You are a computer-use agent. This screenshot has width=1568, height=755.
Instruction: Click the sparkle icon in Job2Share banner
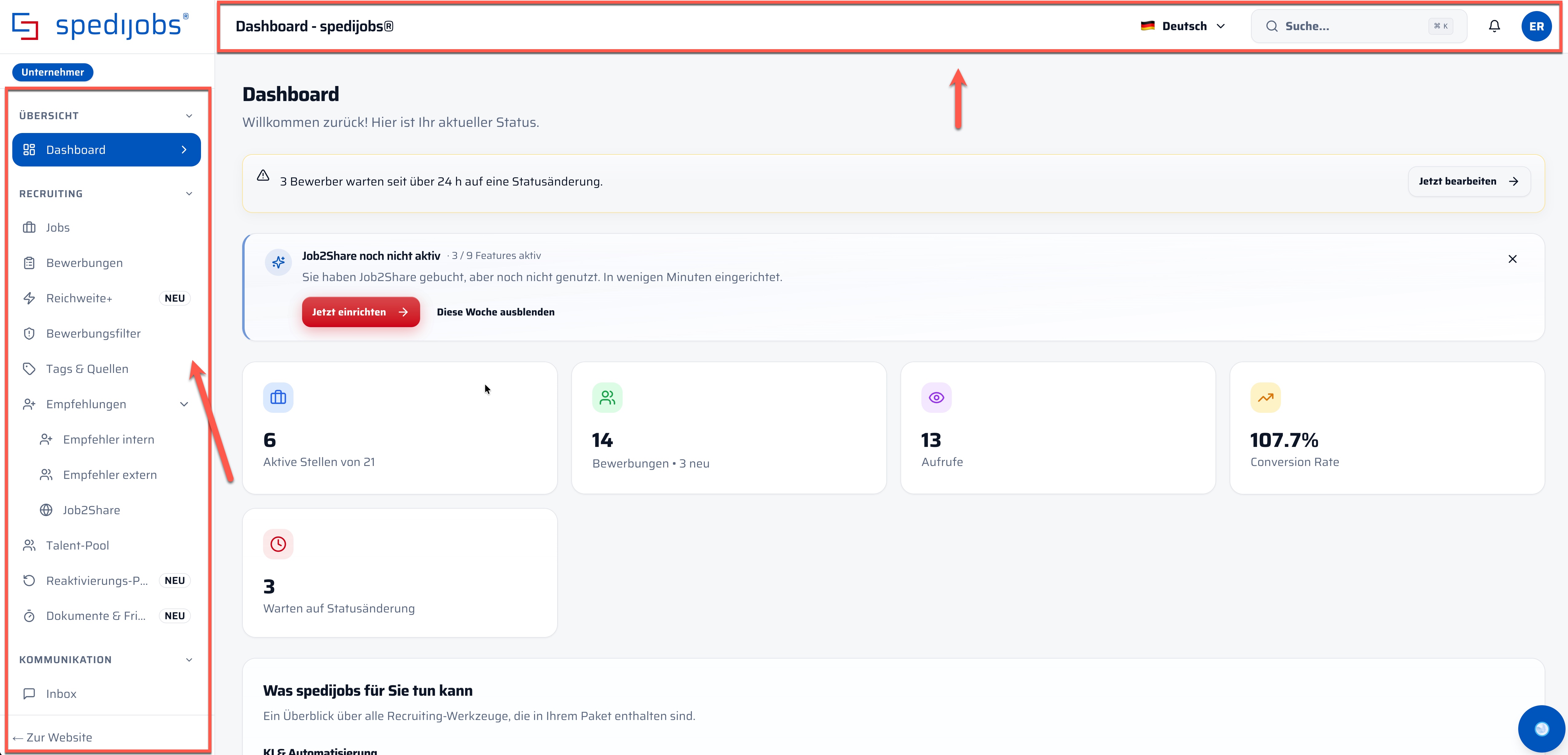278,262
